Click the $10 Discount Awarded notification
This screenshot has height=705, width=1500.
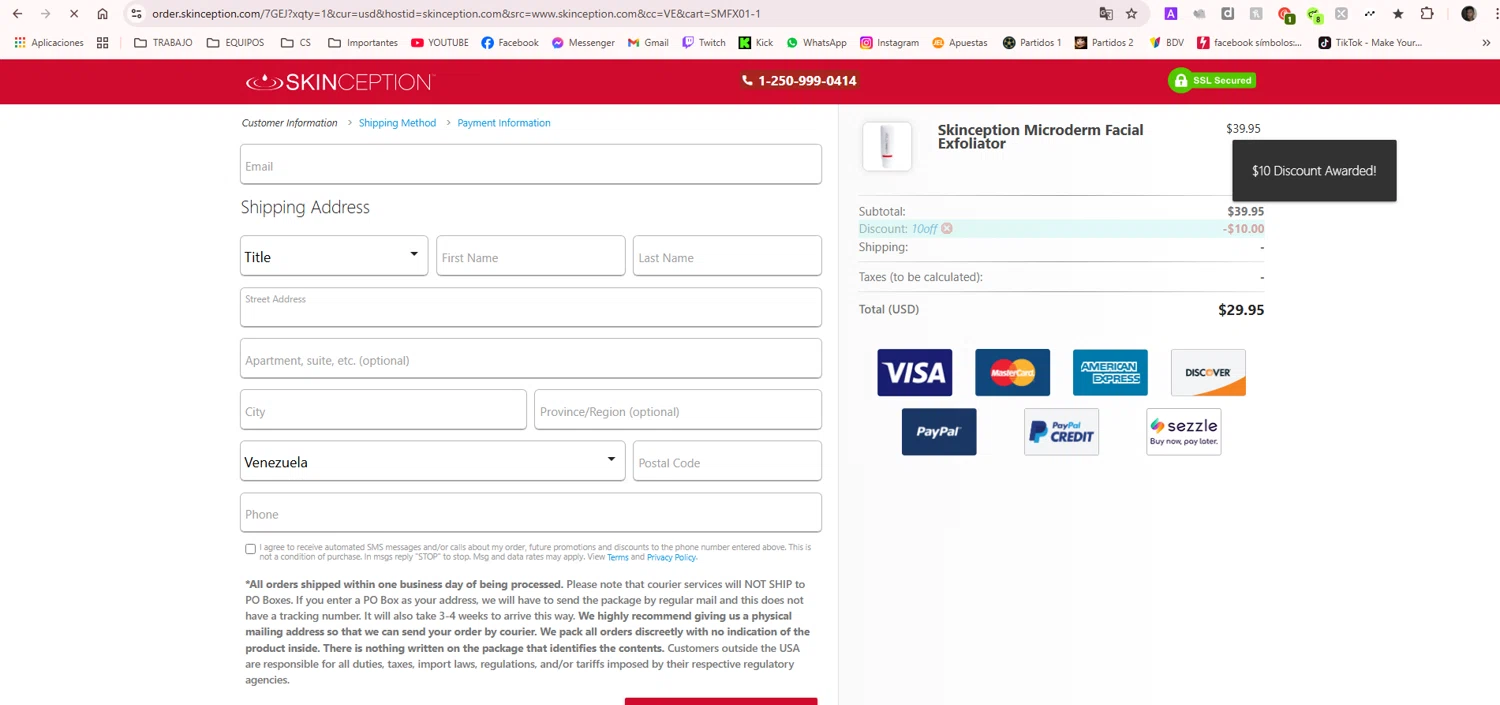pos(1314,171)
